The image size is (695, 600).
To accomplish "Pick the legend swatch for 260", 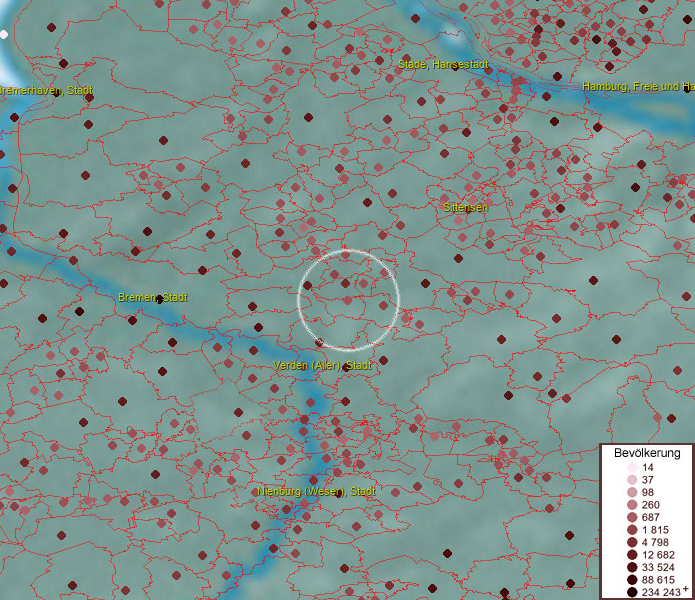I will 632,505.
